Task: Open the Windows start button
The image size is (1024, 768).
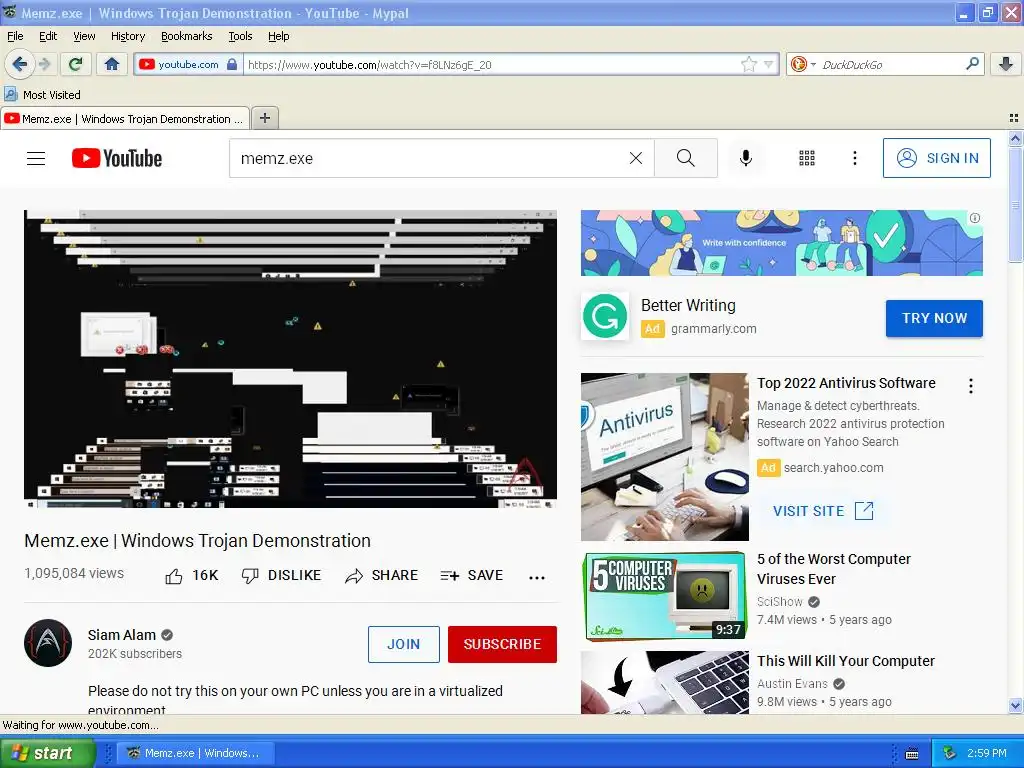Action: click(x=48, y=753)
